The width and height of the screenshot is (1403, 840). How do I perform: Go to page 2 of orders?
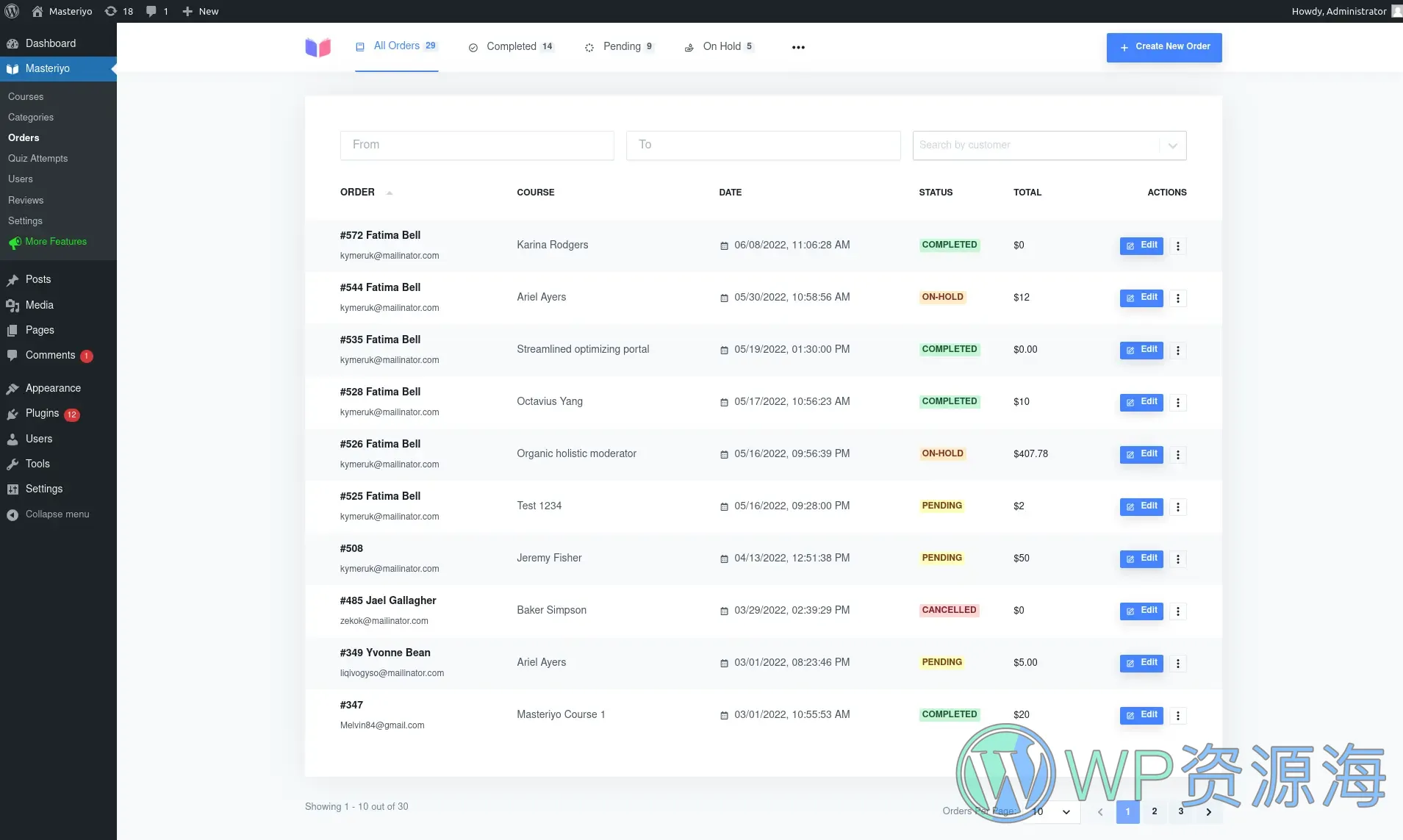click(x=1154, y=812)
